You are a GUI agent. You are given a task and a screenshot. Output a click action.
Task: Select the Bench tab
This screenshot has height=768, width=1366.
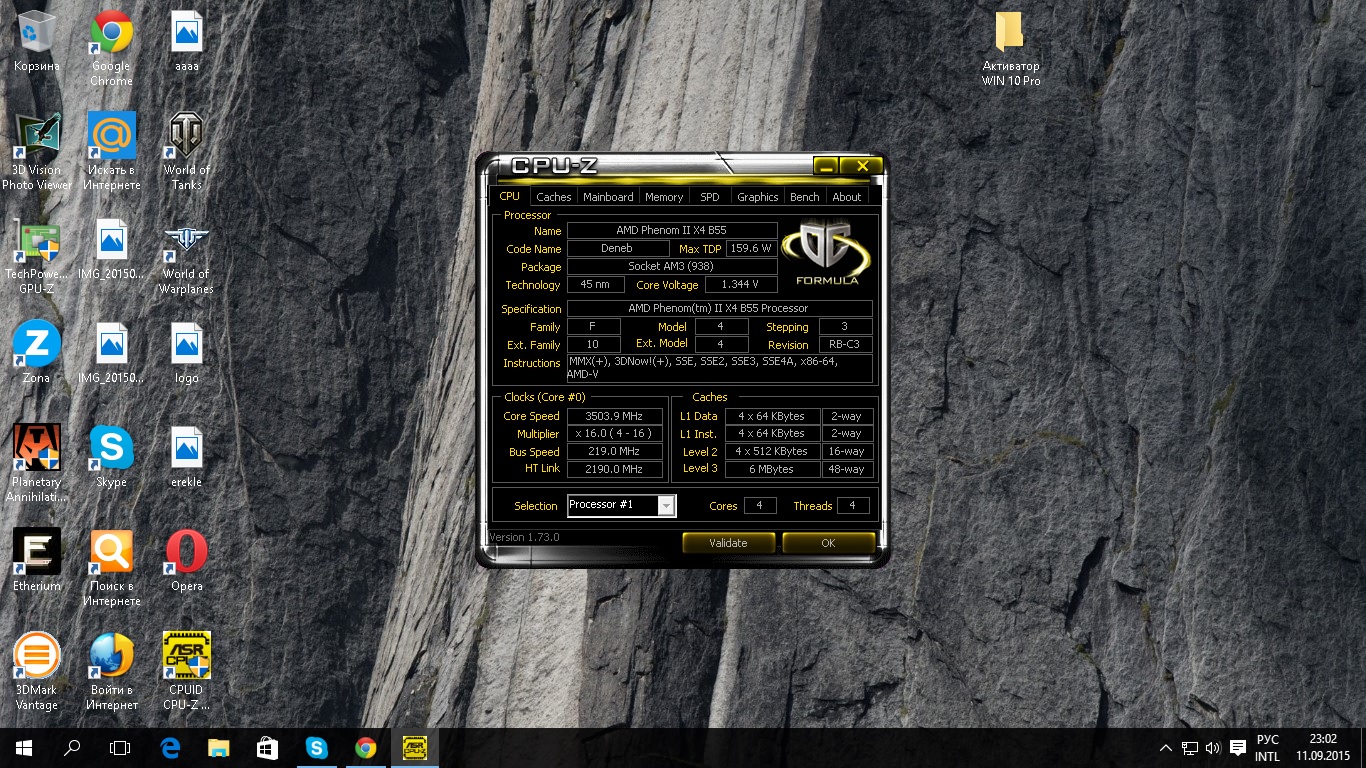coord(804,197)
